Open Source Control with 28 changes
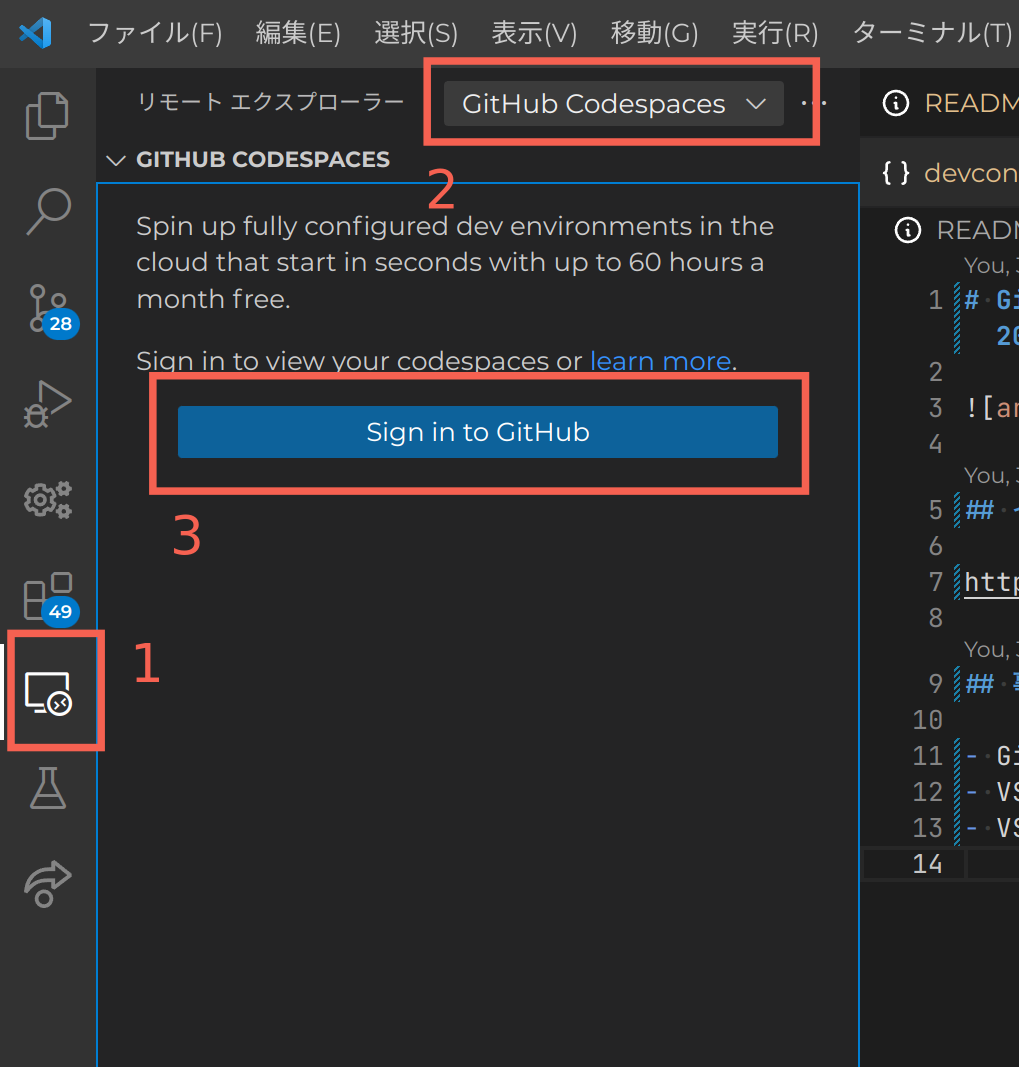Viewport: 1019px width, 1067px height. coord(48,307)
